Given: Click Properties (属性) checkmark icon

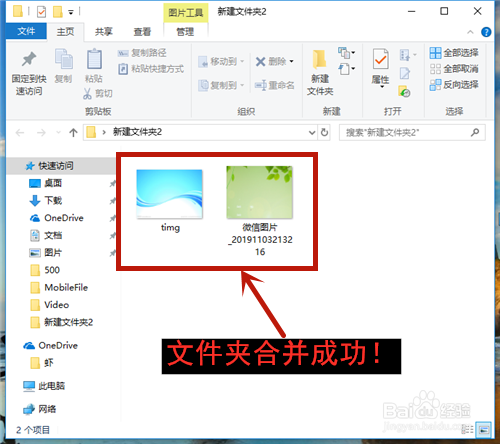Looking at the screenshot, I should [380, 60].
